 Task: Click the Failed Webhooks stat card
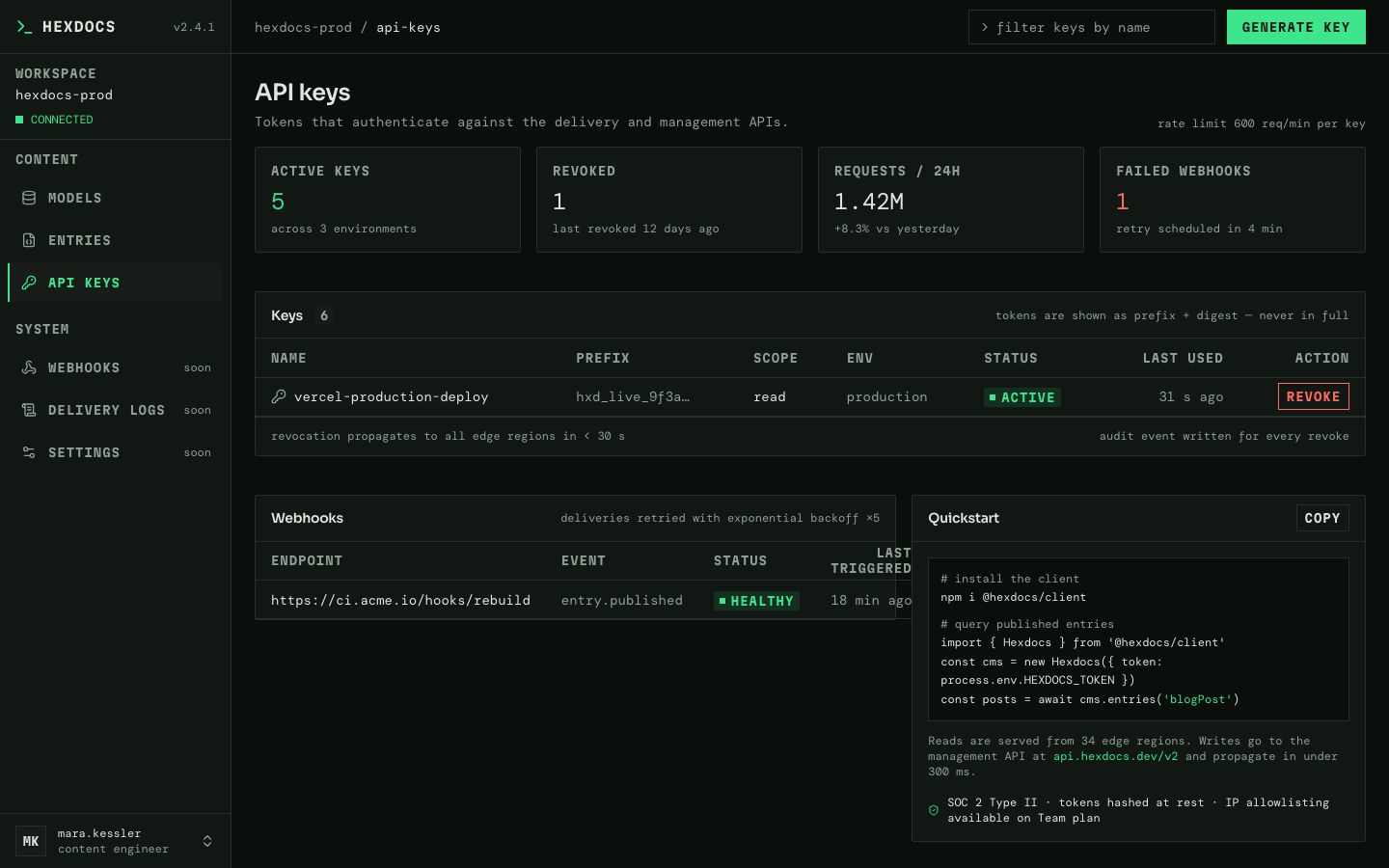pos(1233,200)
